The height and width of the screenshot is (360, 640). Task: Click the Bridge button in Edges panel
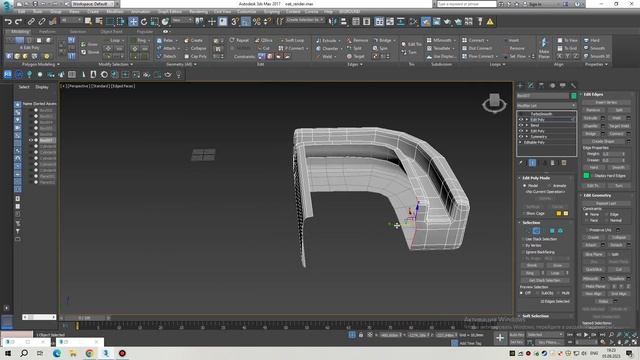pyautogui.click(x=384, y=40)
